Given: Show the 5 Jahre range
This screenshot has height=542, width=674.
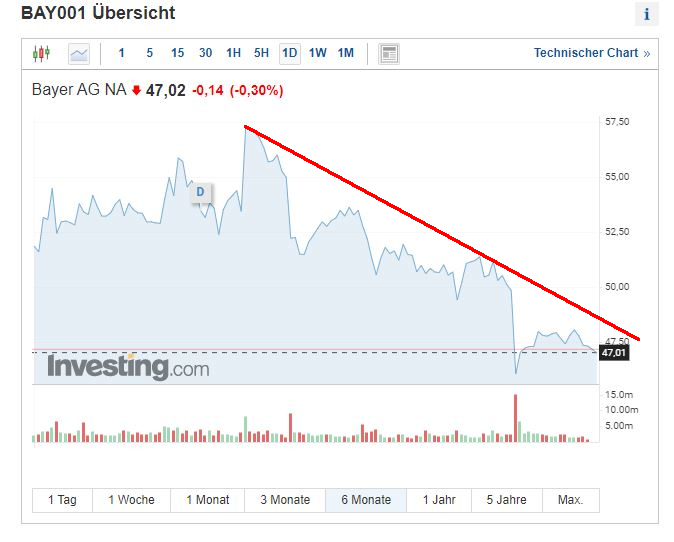Looking at the screenshot, I should tap(506, 500).
